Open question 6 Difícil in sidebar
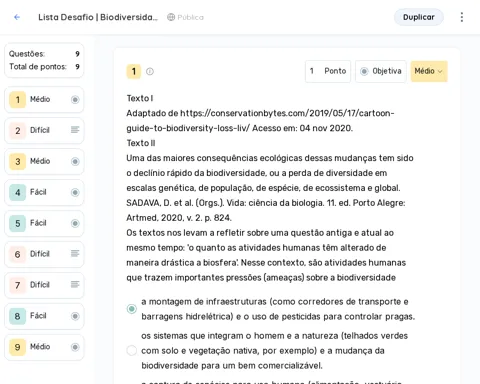 (x=44, y=254)
